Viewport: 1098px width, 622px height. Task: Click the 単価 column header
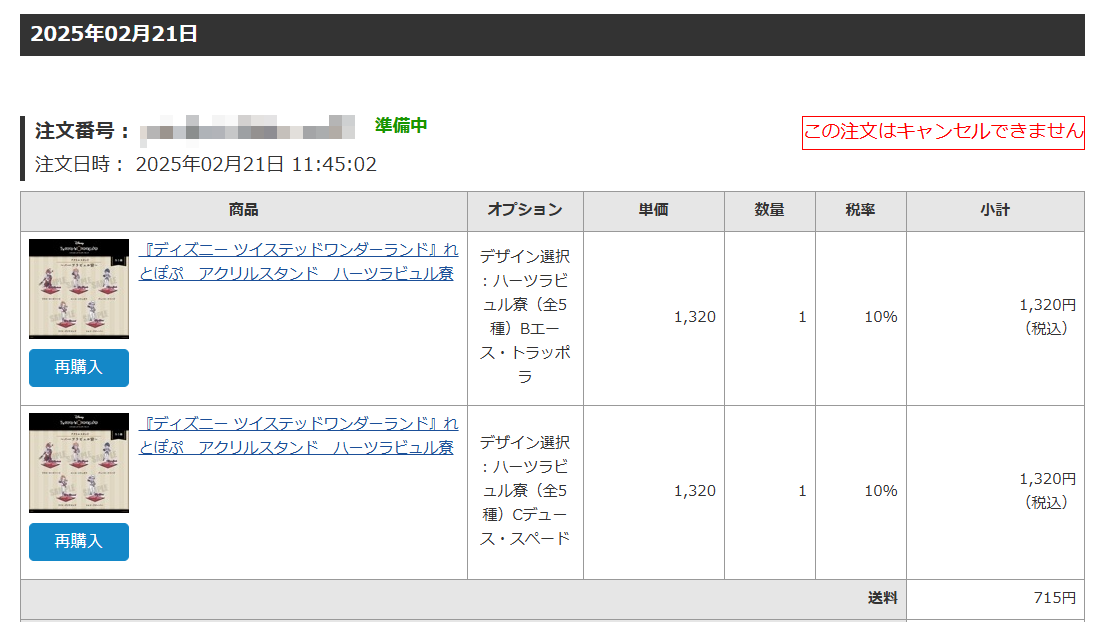point(653,210)
